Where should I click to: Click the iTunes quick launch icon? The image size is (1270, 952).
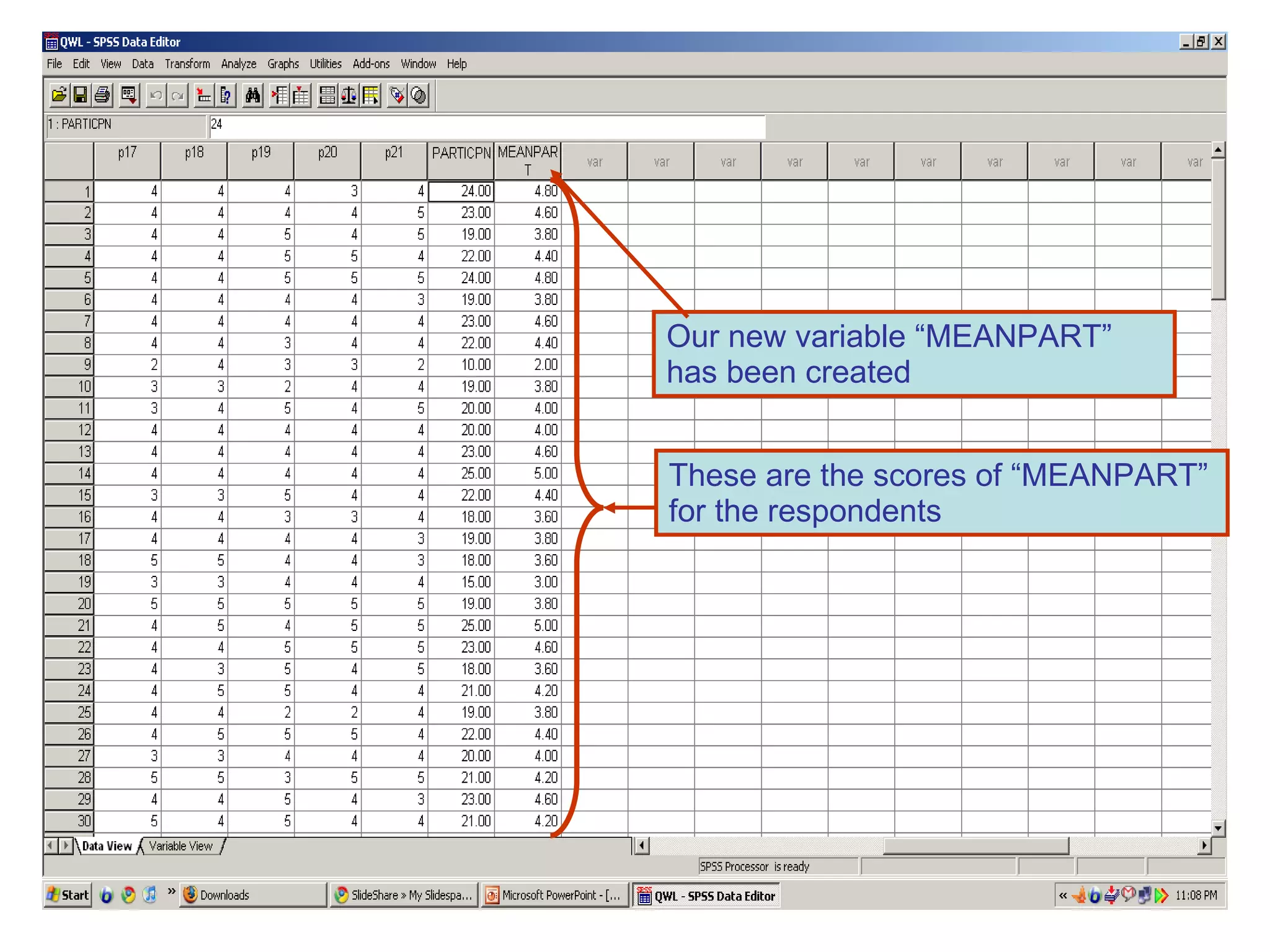point(150,895)
